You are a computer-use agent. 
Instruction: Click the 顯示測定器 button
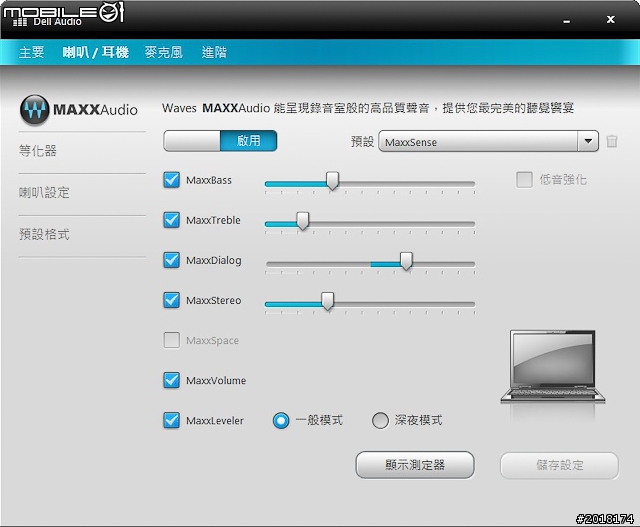(x=415, y=465)
